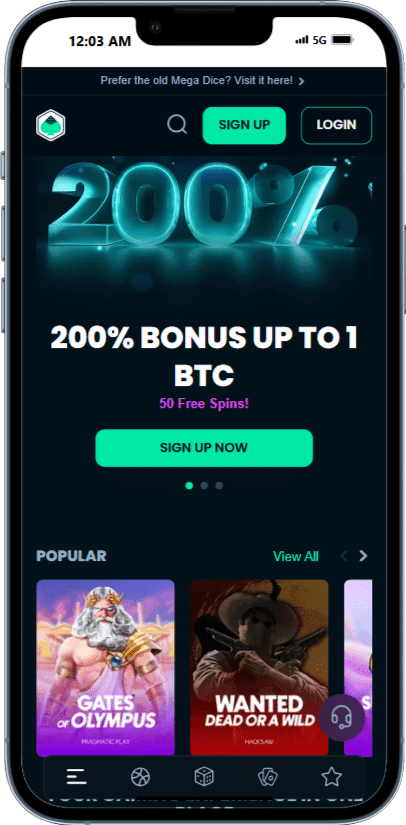Open the hamburger menu in bottom navigation
This screenshot has width=406, height=825.
[x=76, y=777]
